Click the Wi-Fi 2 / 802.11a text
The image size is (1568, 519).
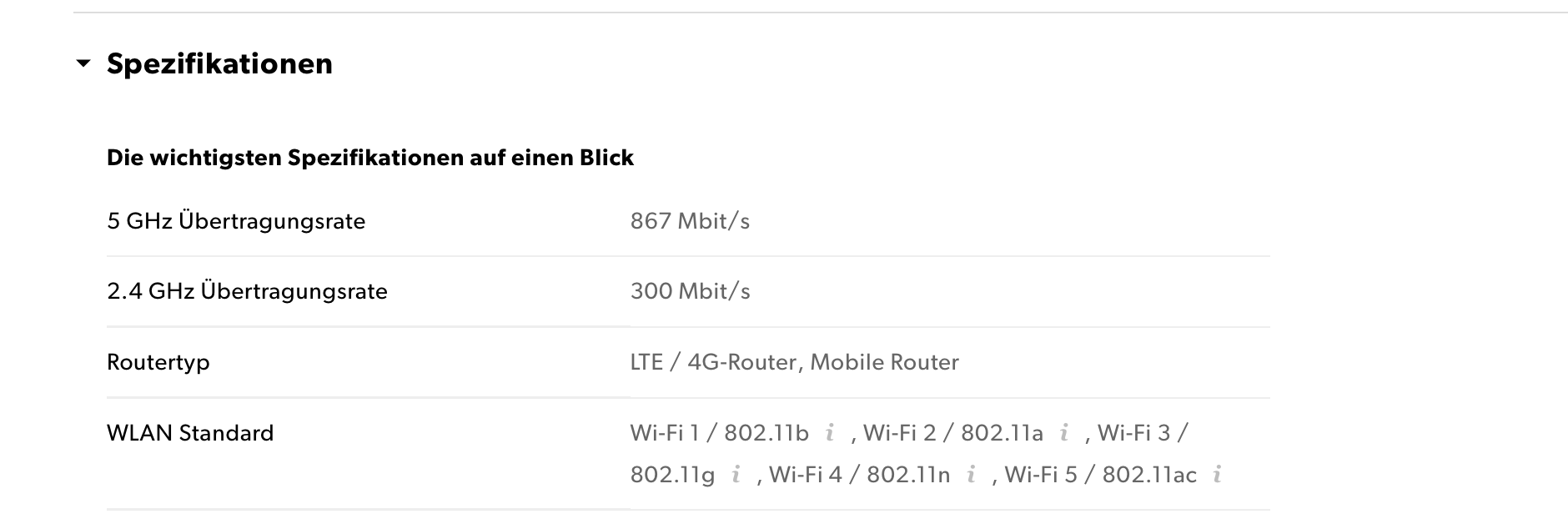(x=953, y=433)
